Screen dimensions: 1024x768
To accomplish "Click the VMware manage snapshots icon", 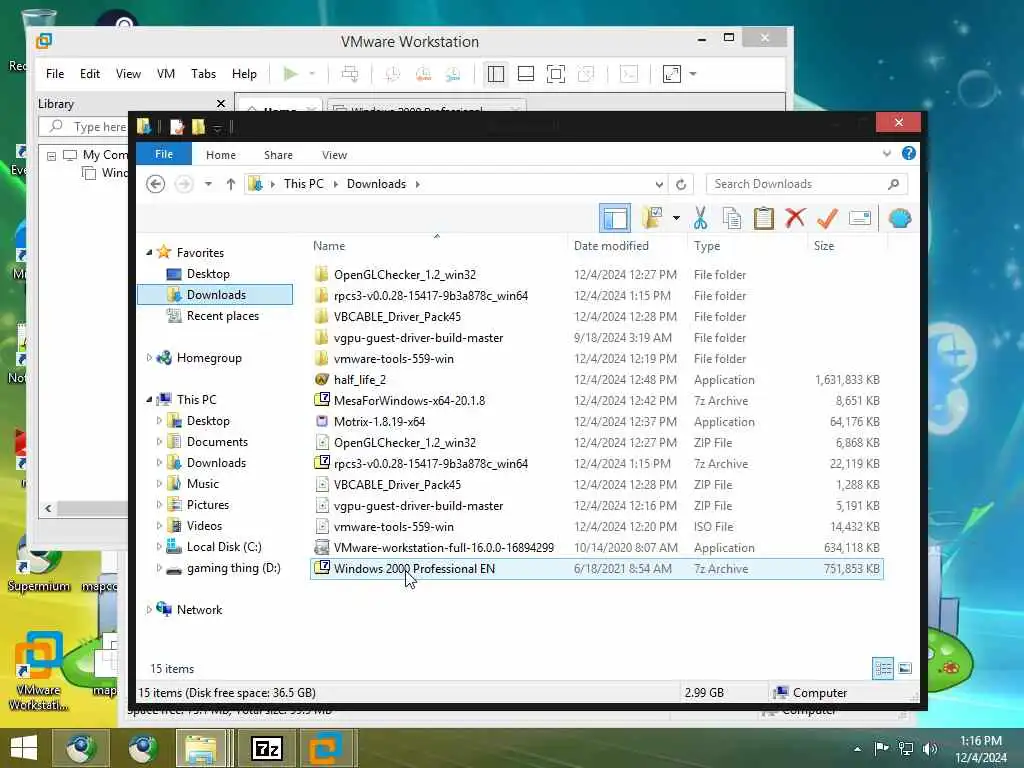I will tap(453, 74).
